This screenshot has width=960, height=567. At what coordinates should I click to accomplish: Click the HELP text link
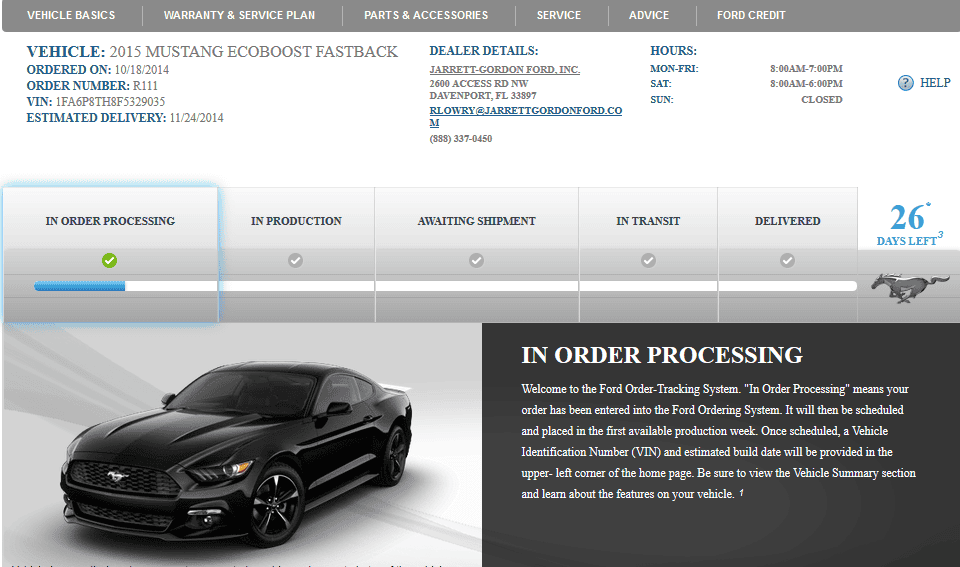pos(935,83)
